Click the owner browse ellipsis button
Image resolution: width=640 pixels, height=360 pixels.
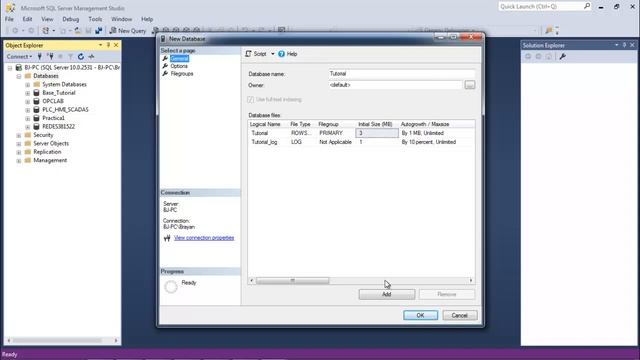[470, 85]
